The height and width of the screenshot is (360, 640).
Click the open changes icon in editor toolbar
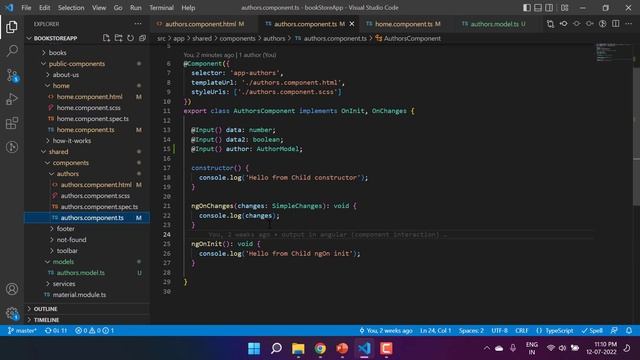[550, 24]
